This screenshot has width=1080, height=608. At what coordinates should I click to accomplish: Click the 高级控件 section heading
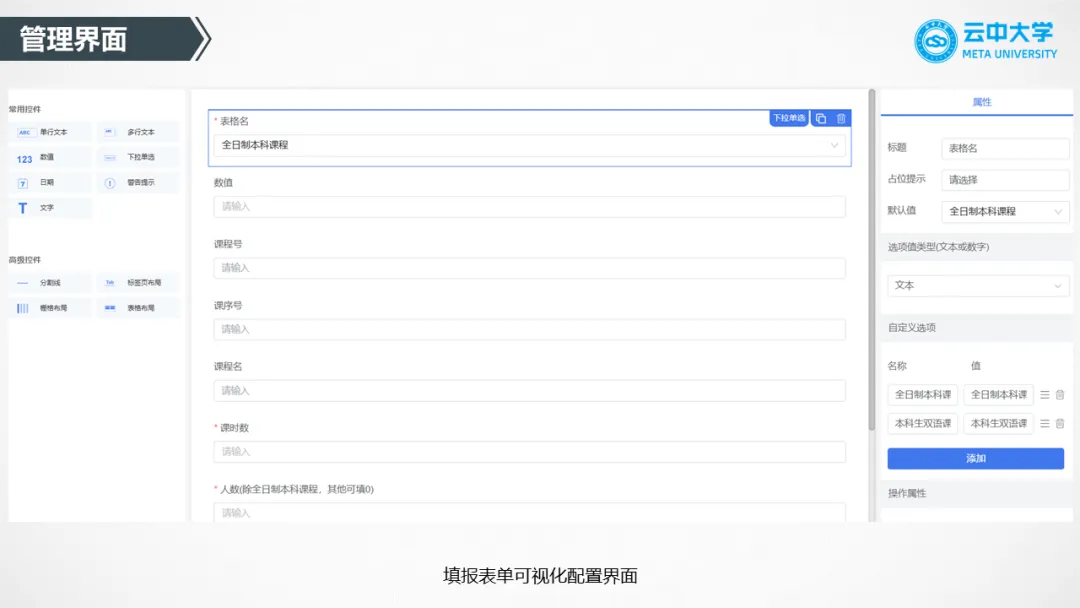tap(25, 260)
